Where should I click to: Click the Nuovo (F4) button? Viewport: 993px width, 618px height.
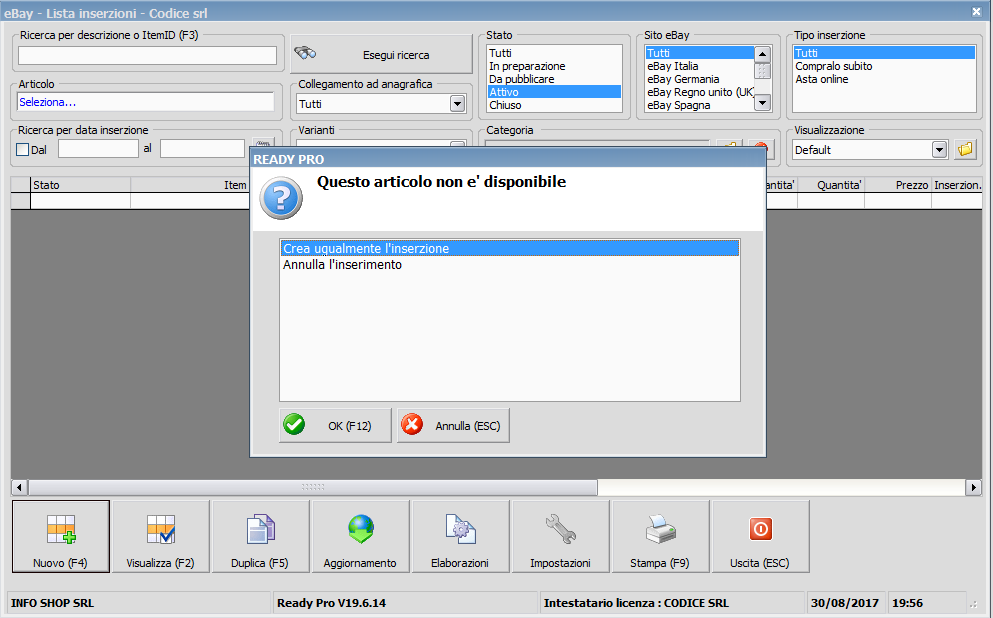61,536
